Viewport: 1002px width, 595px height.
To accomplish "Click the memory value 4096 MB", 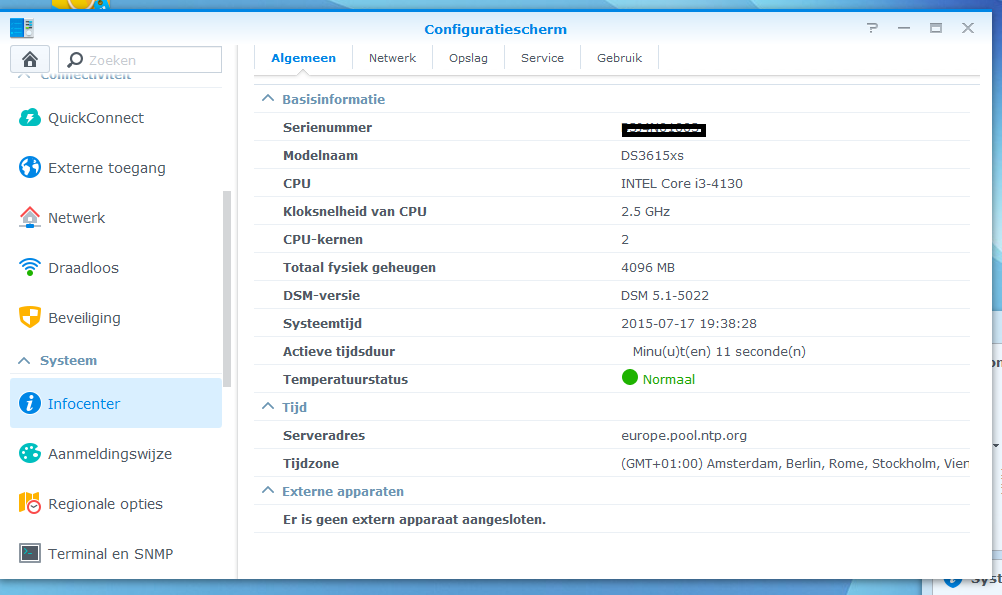I will pyautogui.click(x=648, y=268).
